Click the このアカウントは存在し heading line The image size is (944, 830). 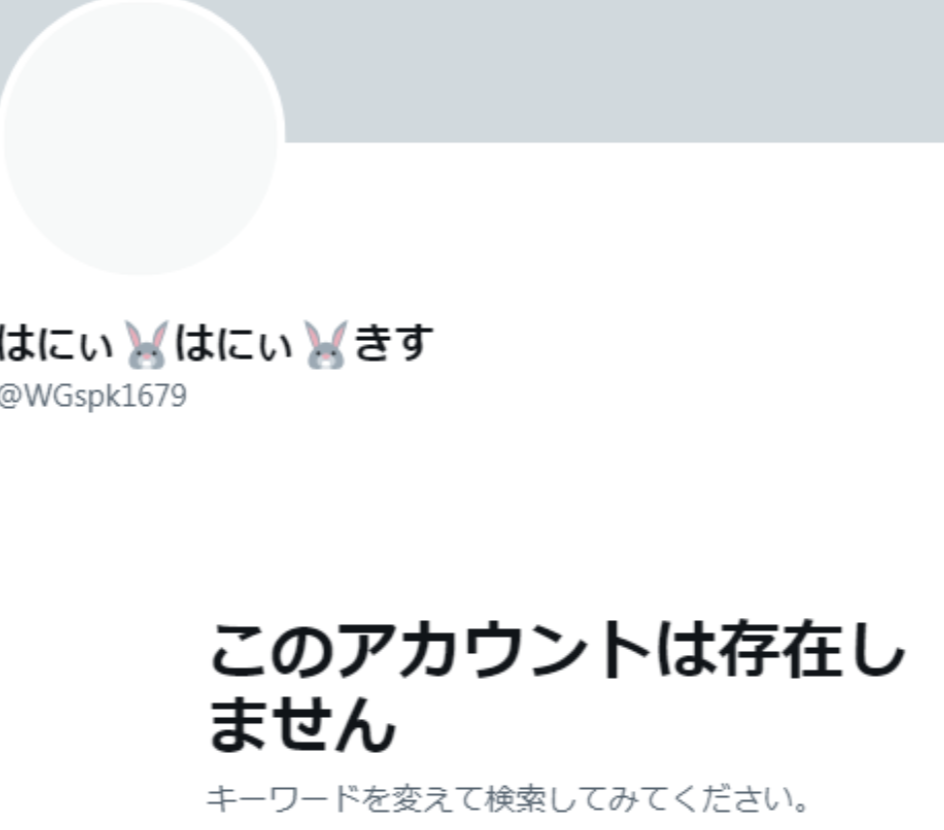[x=558, y=650]
